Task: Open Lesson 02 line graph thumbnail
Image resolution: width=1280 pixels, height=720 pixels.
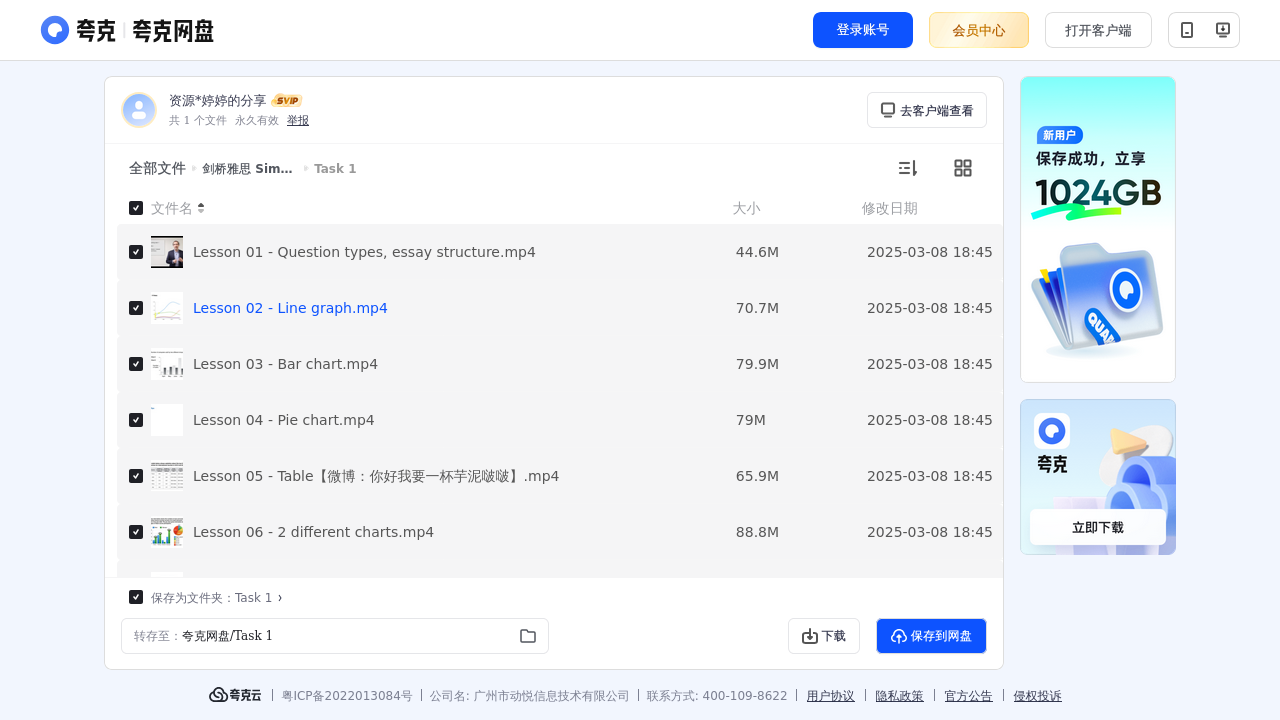Action: [x=167, y=308]
